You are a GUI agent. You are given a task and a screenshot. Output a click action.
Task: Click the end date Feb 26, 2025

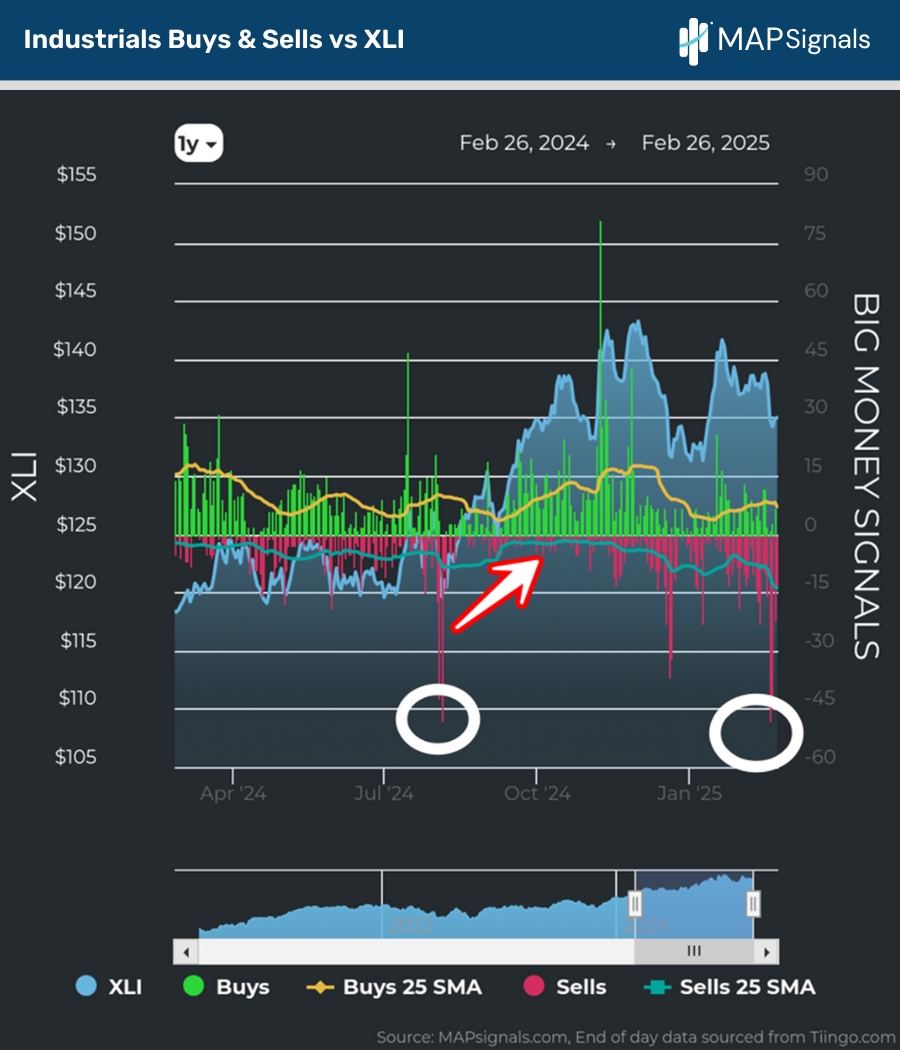[x=706, y=143]
